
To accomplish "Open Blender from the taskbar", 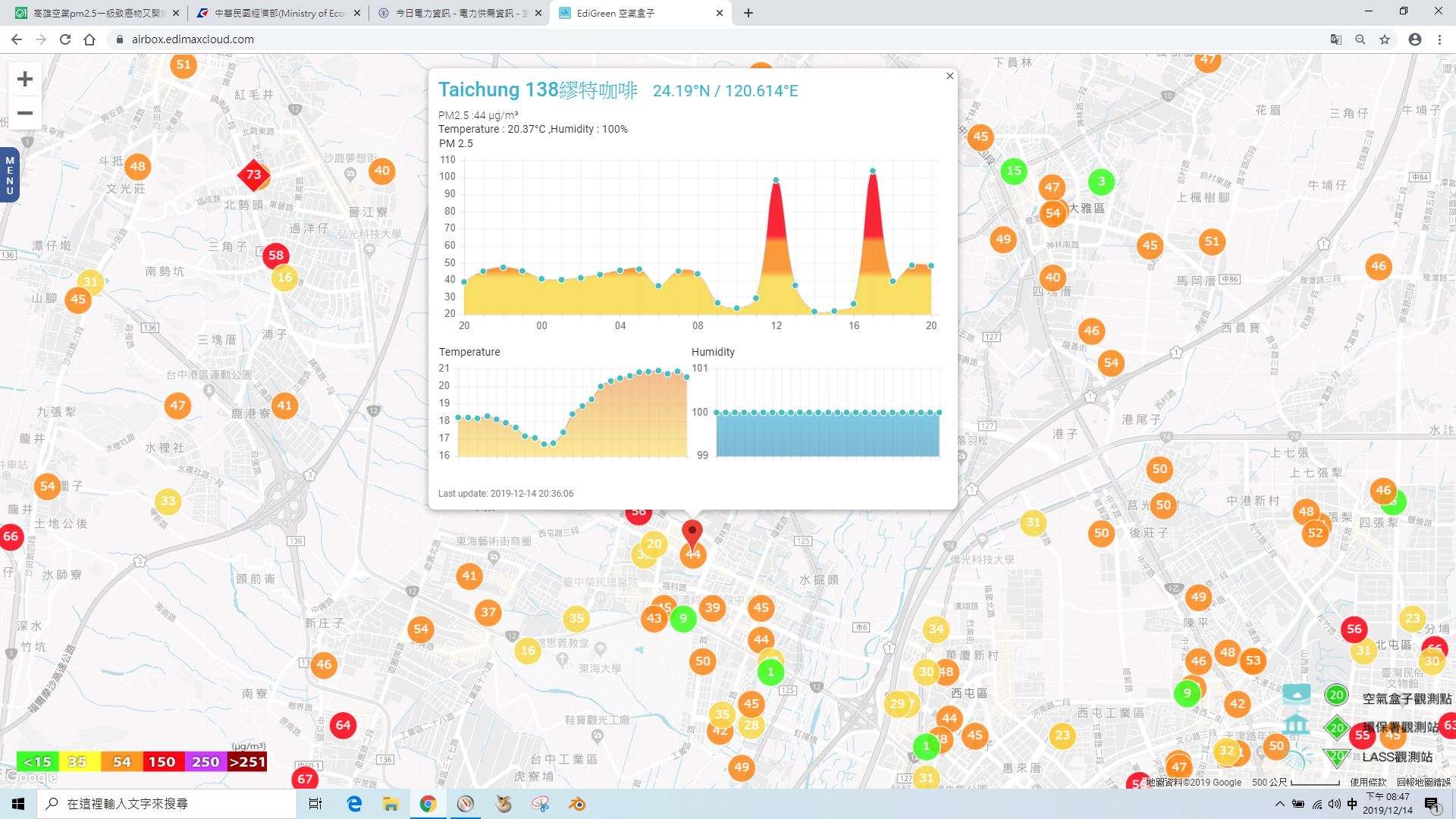I will 577,804.
